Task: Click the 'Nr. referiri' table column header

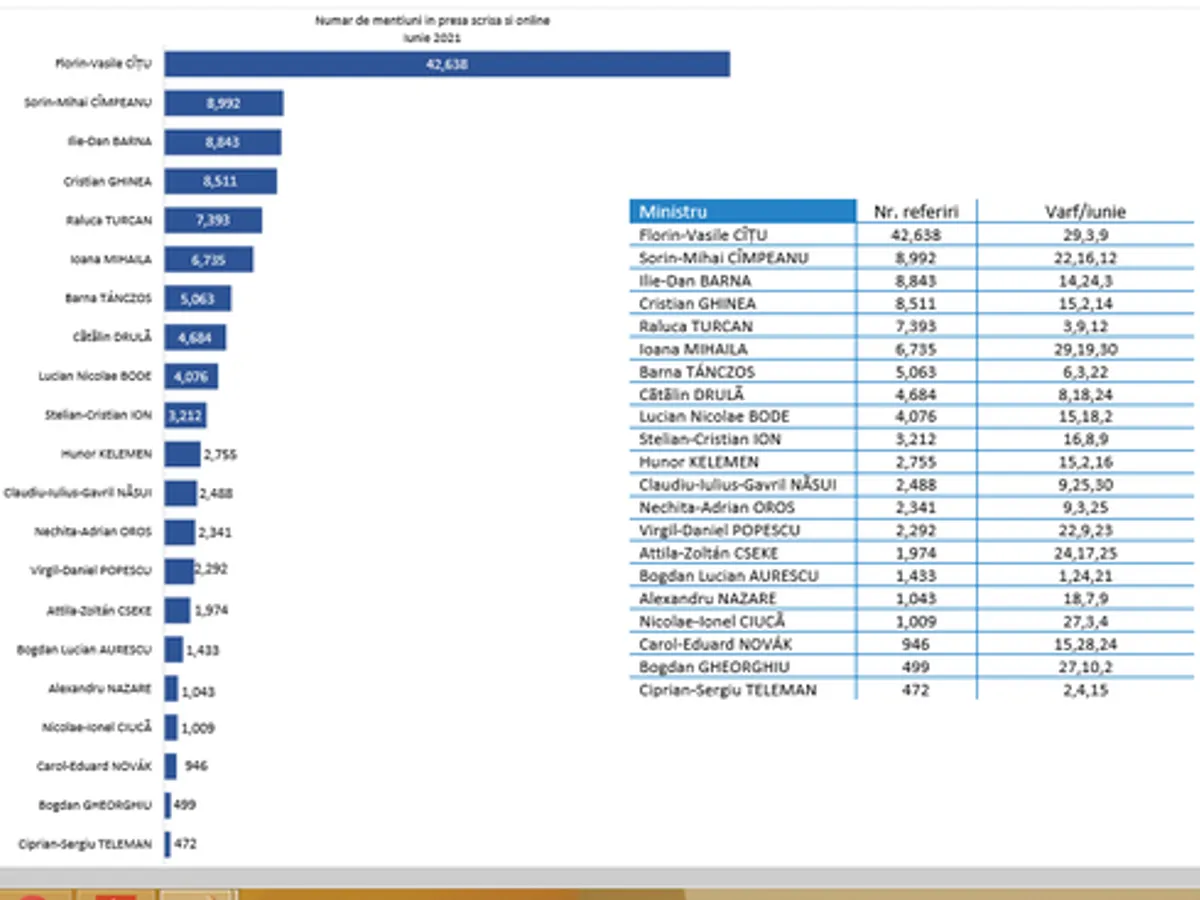Action: (x=916, y=211)
